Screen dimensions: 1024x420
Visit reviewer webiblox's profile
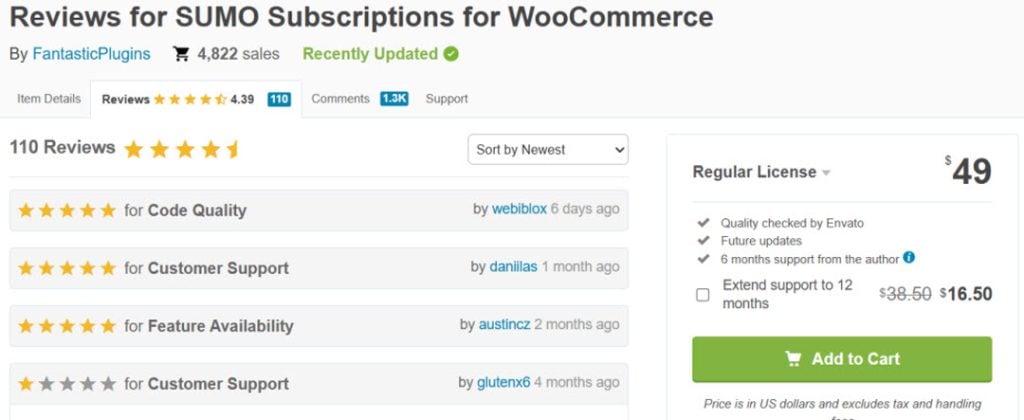[x=519, y=209]
